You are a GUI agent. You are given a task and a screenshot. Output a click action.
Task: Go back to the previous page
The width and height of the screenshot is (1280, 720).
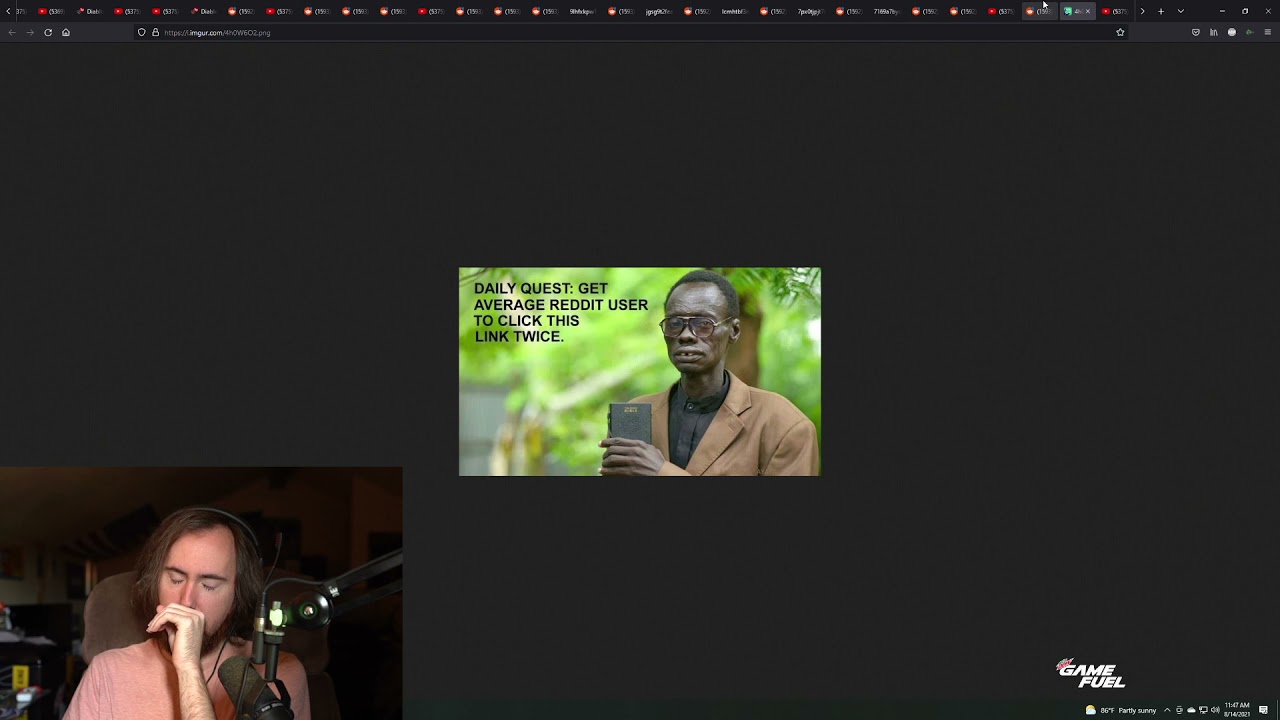[x=12, y=32]
